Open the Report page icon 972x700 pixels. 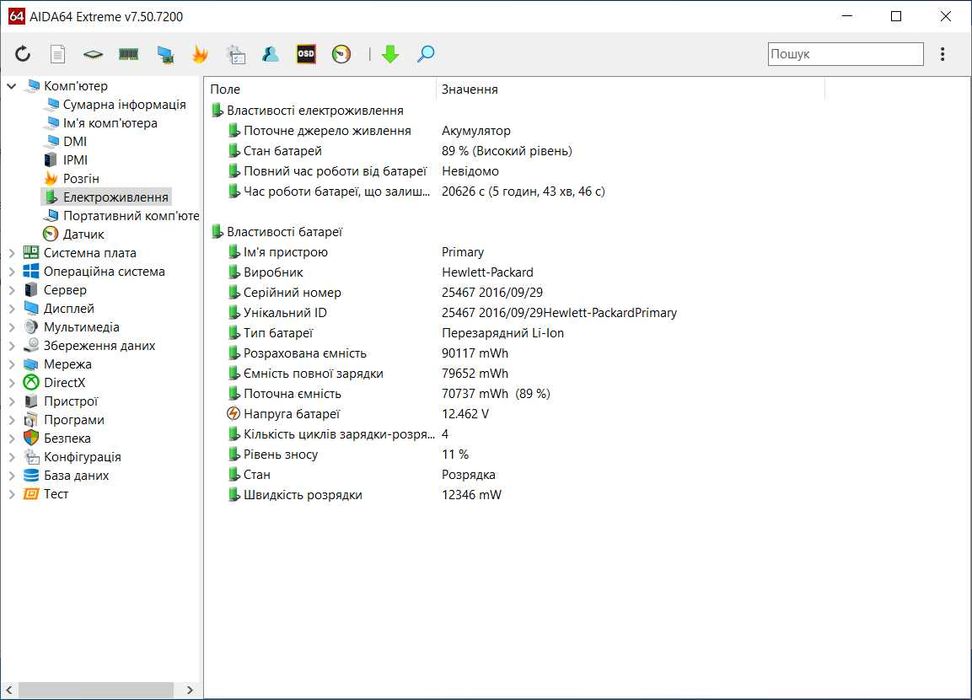58,55
